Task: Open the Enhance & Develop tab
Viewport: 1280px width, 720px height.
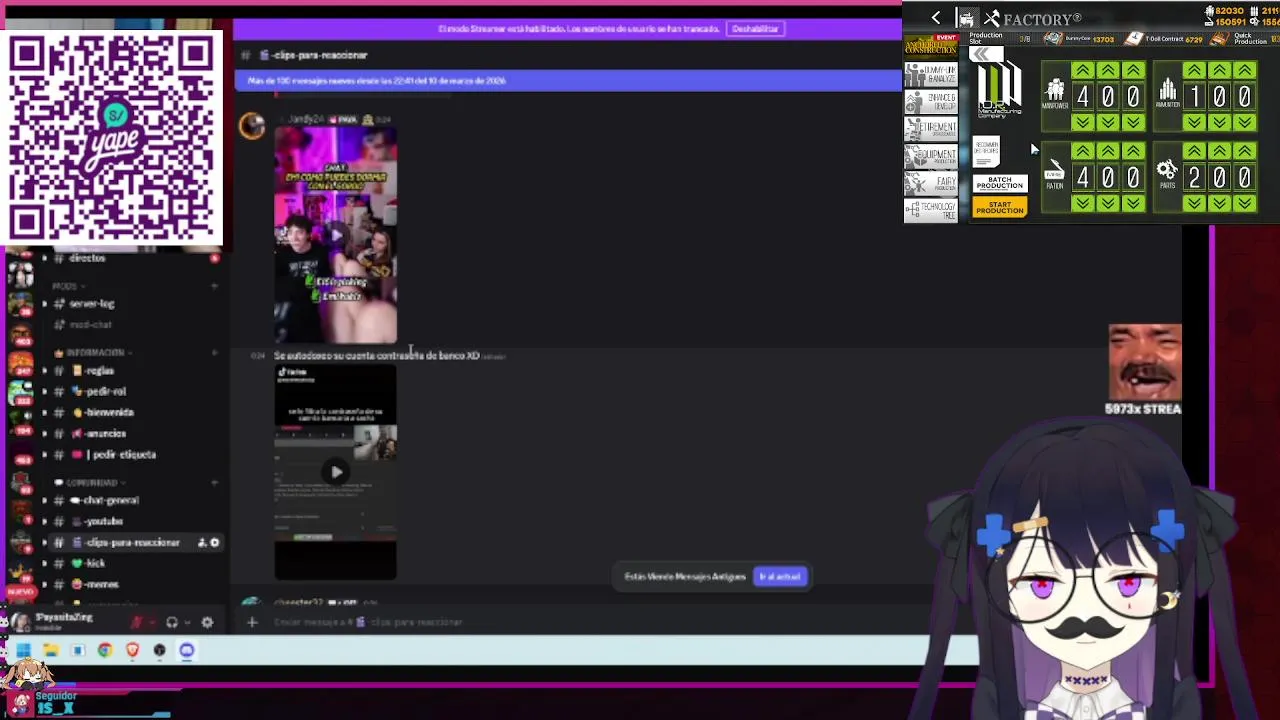Action: 931,102
